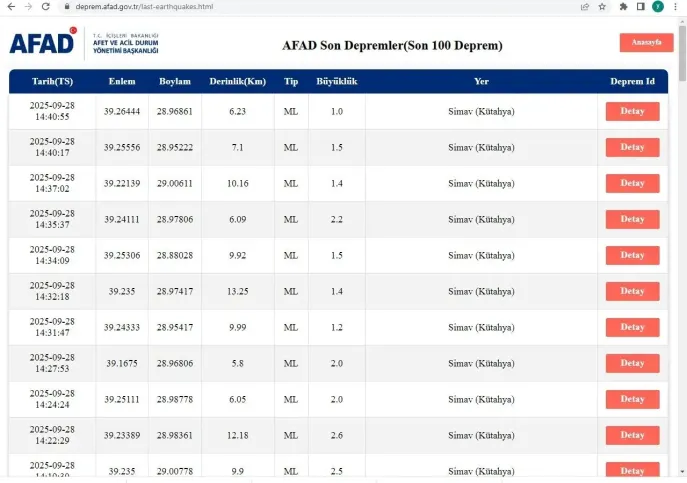Open the browser three-dot menu

(676, 6)
